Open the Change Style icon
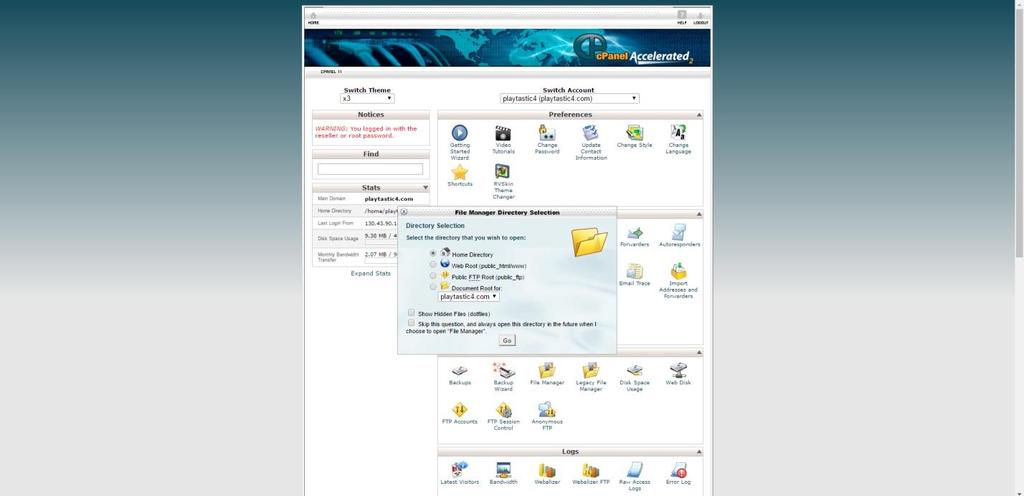 635,134
